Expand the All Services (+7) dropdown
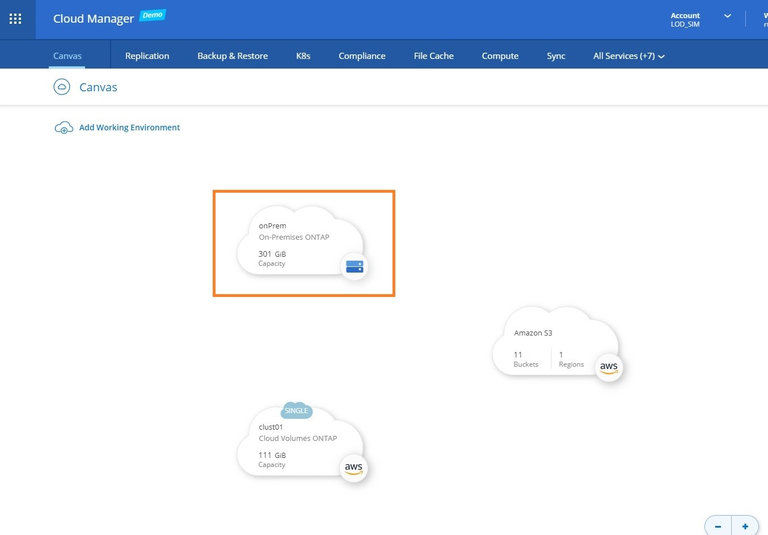Screen dimensions: 768x535 coord(628,56)
